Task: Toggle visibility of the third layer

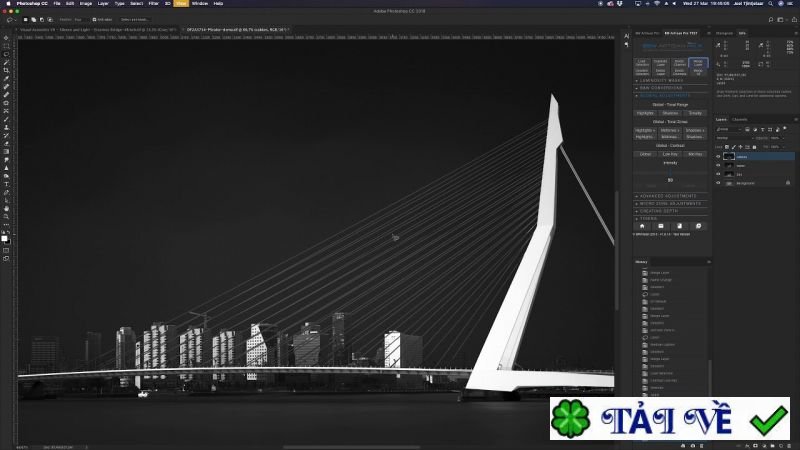Action: point(718,174)
